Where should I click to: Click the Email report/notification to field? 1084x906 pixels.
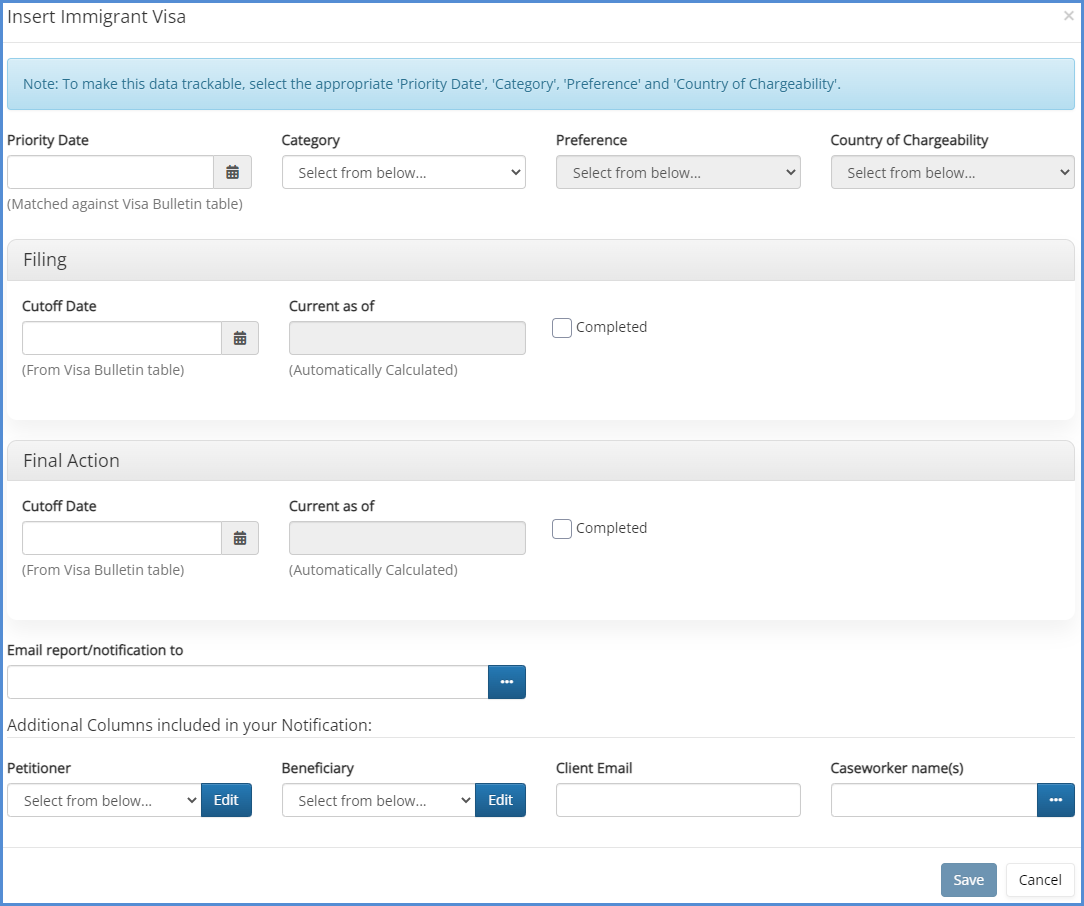click(x=247, y=682)
